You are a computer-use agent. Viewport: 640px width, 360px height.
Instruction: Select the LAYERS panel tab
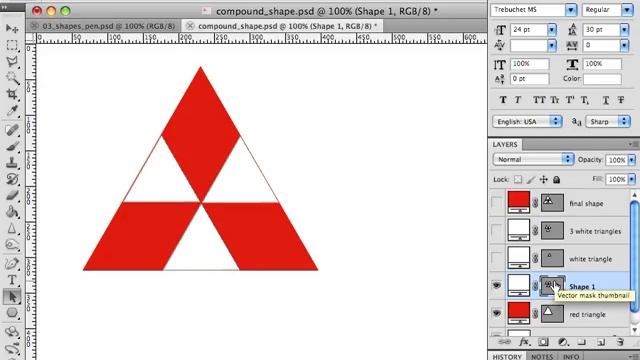(505, 144)
